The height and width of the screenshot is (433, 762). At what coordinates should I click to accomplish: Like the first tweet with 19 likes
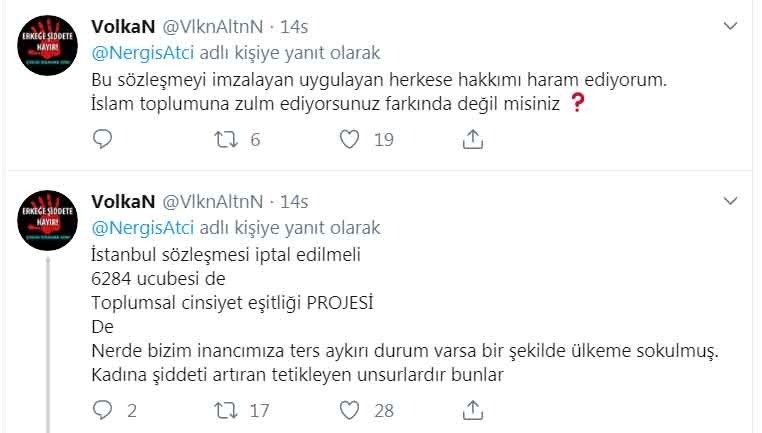[349, 140]
